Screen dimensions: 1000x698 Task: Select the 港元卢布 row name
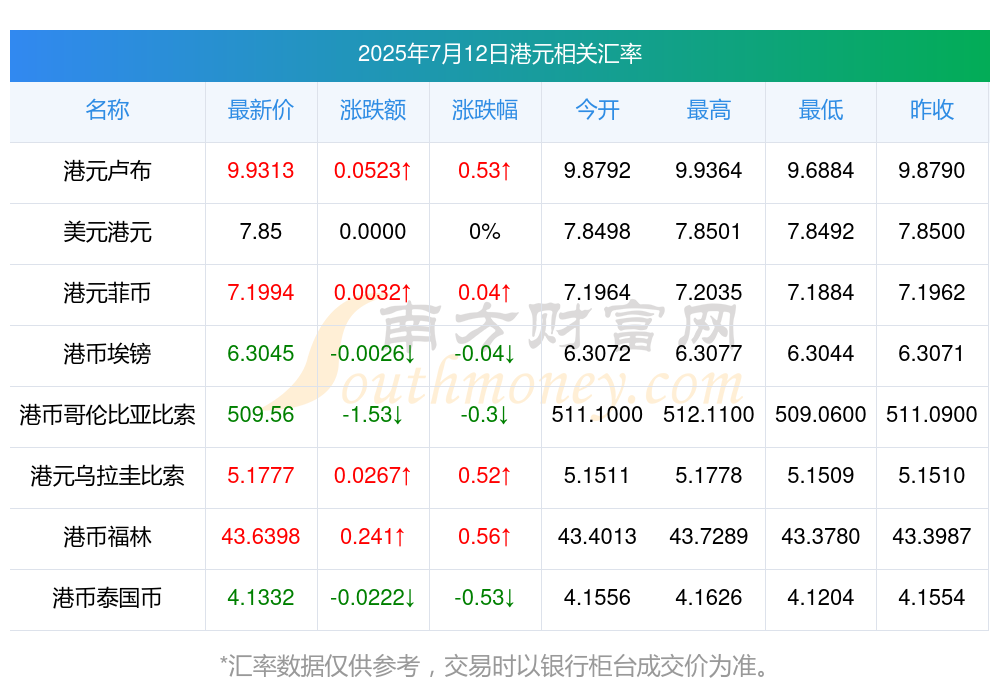tap(107, 171)
